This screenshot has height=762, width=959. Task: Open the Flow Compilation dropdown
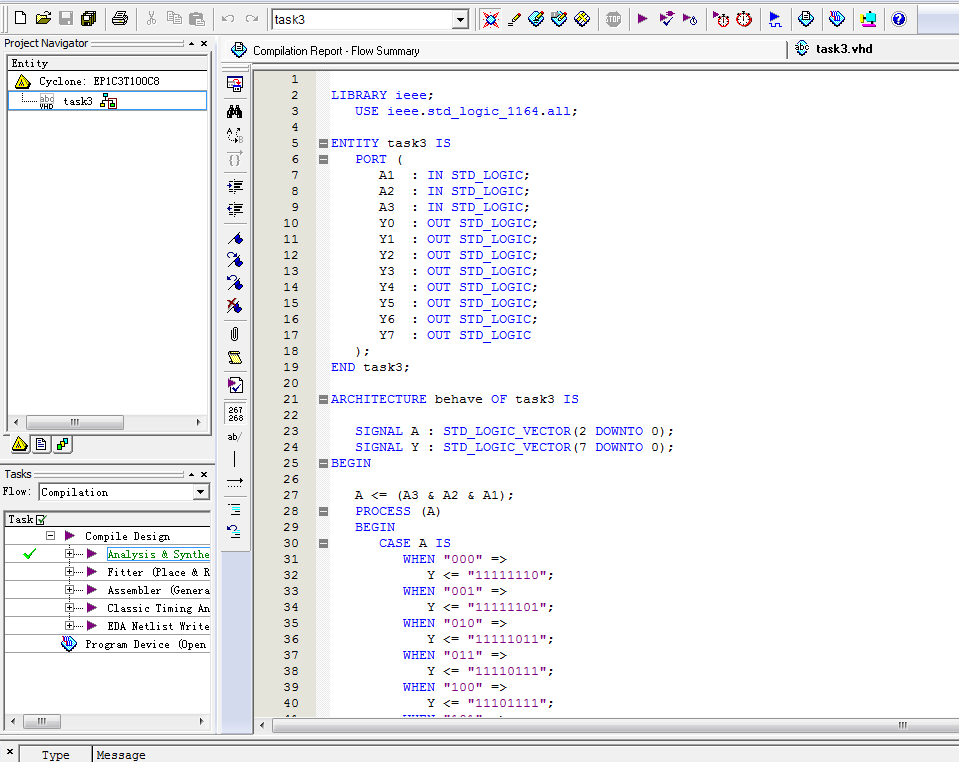[201, 492]
